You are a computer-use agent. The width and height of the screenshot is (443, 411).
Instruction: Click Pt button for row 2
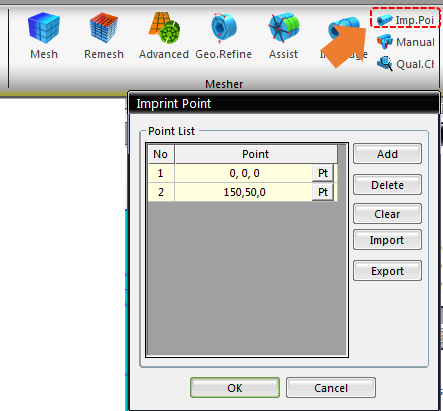point(323,192)
